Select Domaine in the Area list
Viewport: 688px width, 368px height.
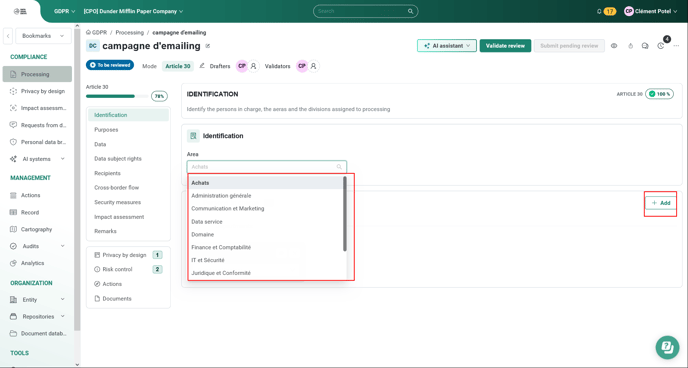266,234
